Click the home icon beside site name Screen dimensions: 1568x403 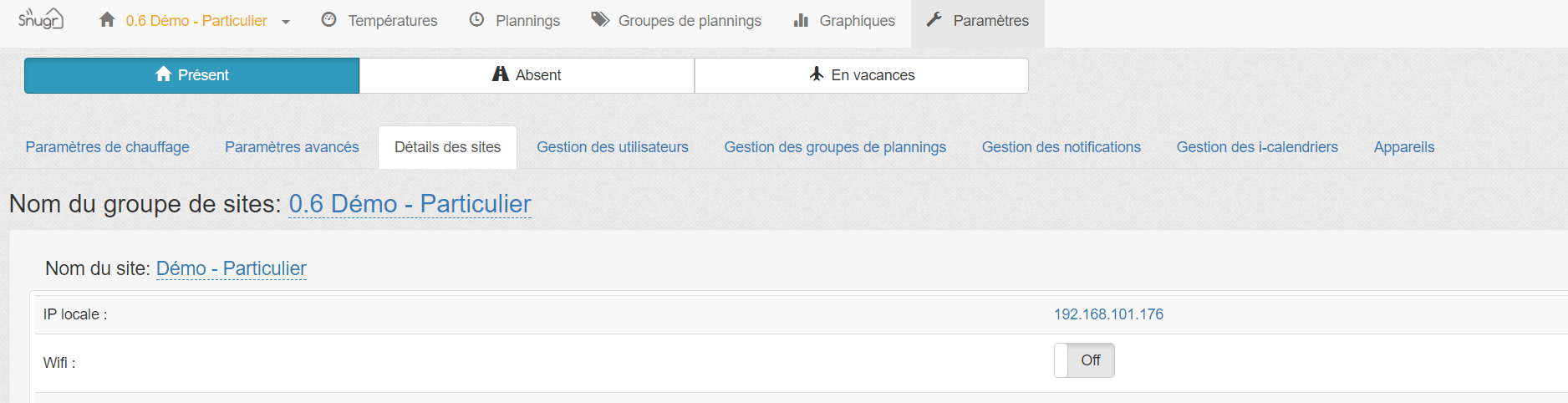(107, 19)
